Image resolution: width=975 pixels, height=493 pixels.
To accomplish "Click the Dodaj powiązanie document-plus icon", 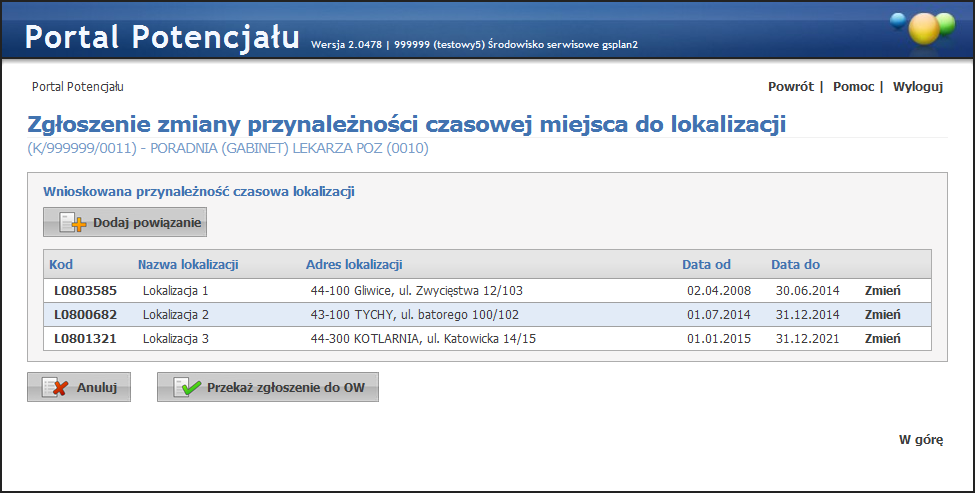I will pyautogui.click(x=72, y=223).
